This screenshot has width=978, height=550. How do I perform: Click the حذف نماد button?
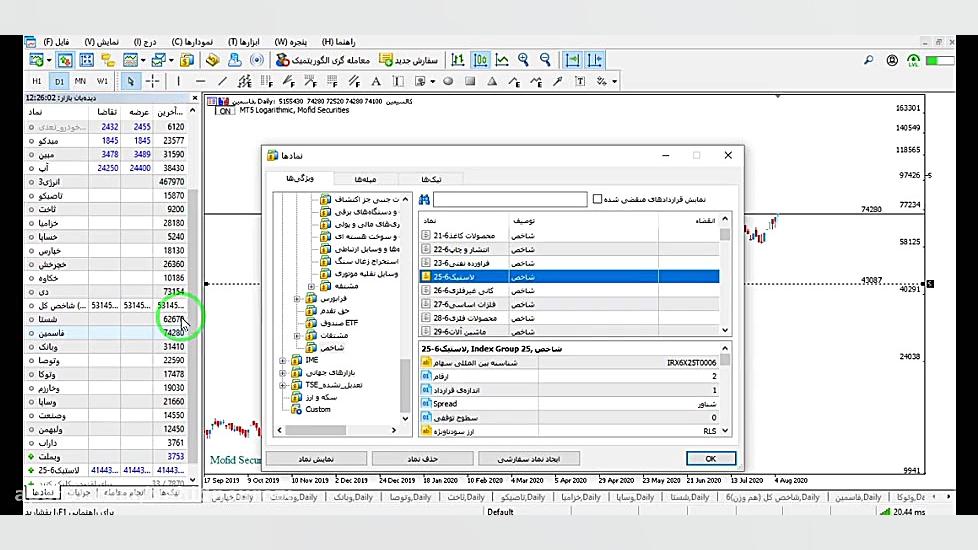tap(422, 458)
